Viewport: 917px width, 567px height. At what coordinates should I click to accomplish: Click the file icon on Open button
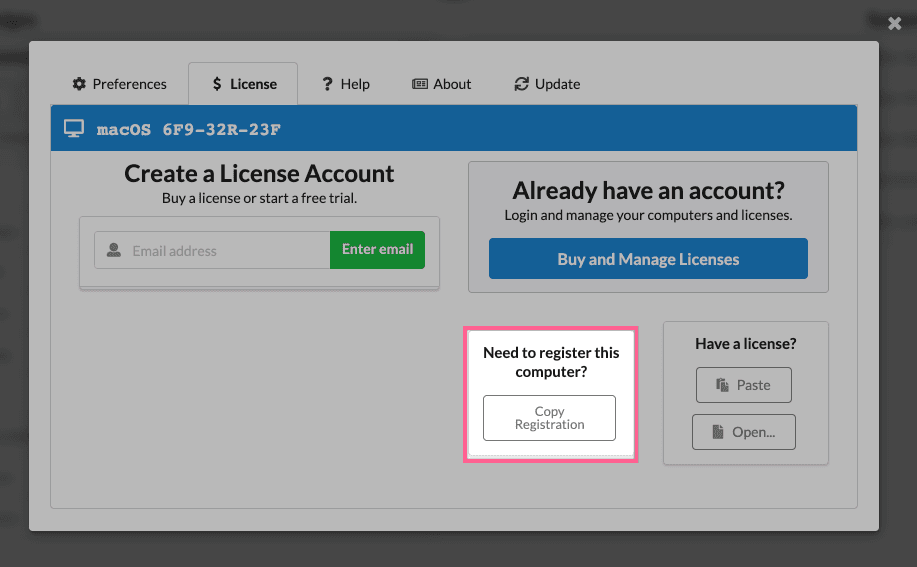717,432
